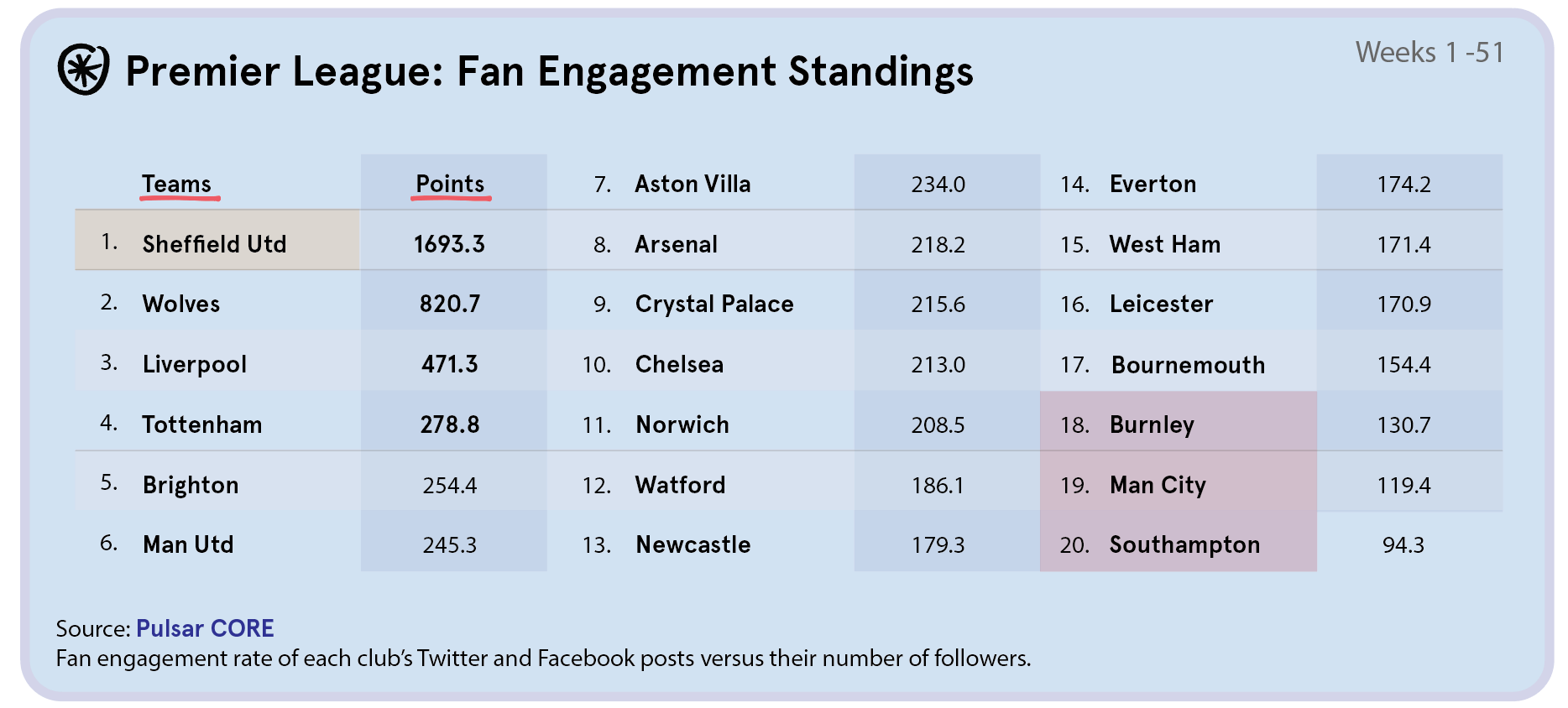Select the Brighton entry
This screenshot has height=708, width=1568.
pos(191,485)
